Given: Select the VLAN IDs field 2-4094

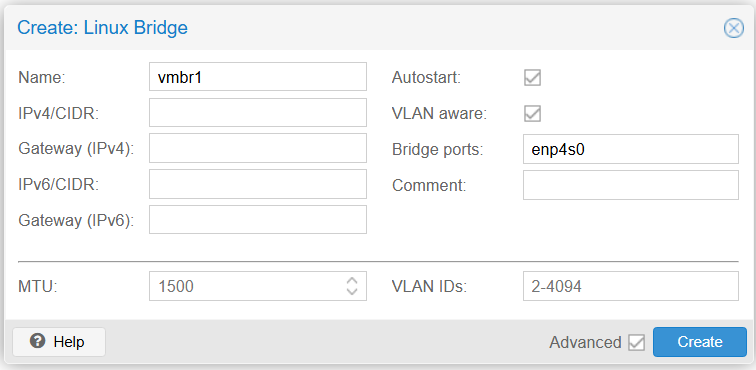Looking at the screenshot, I should pos(631,286).
